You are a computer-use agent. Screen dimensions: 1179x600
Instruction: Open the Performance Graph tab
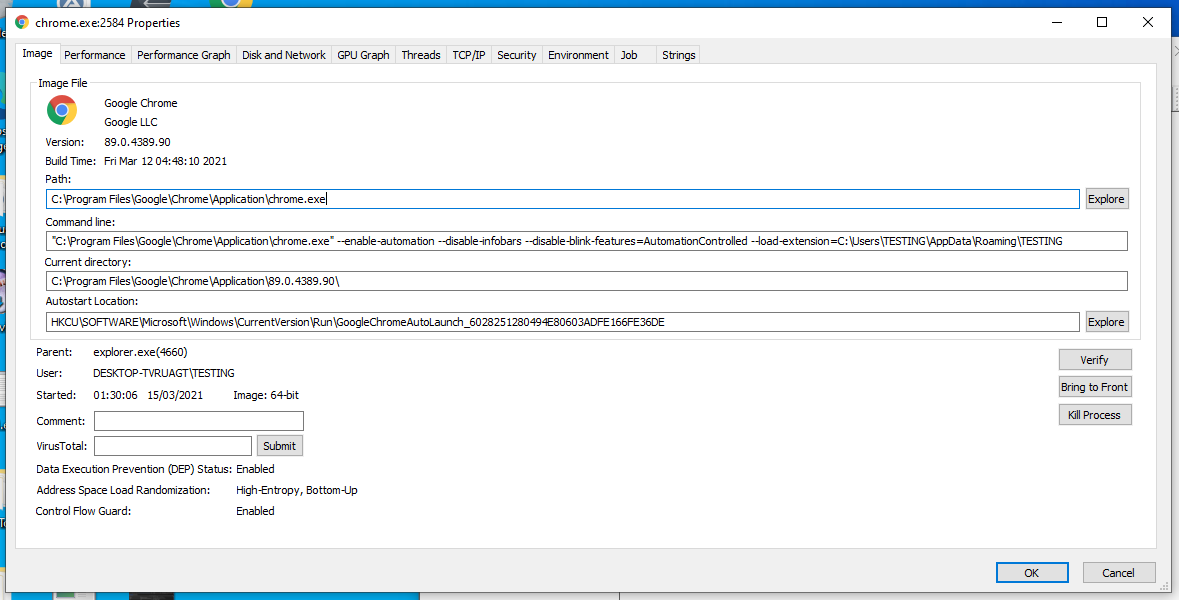(183, 55)
